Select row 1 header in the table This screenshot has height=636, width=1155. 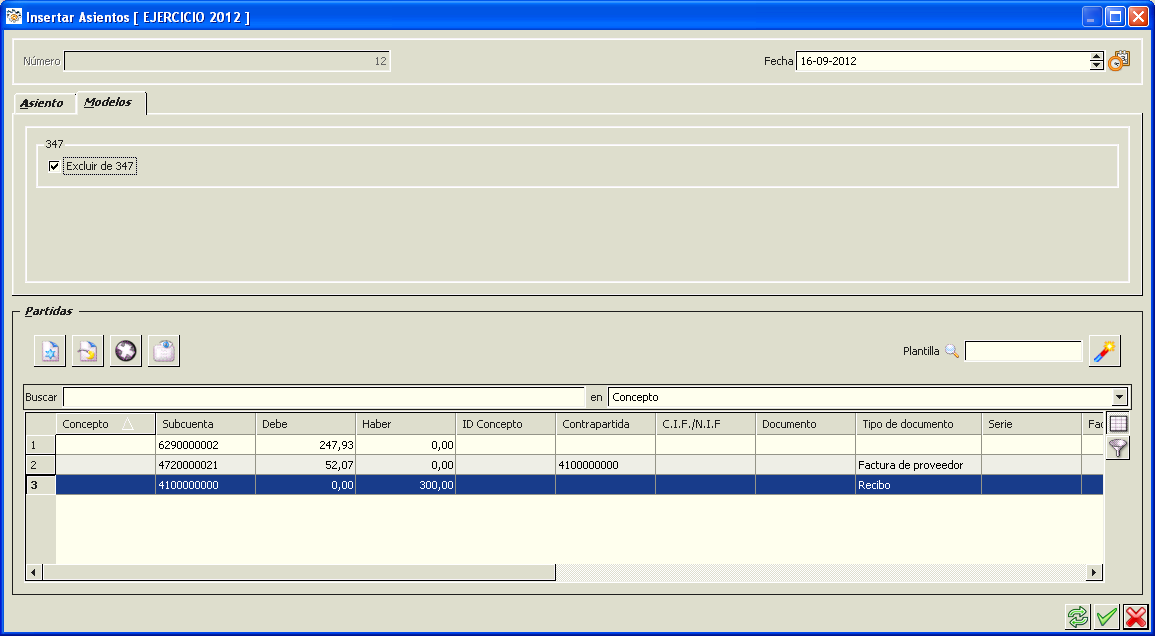[x=41, y=445]
